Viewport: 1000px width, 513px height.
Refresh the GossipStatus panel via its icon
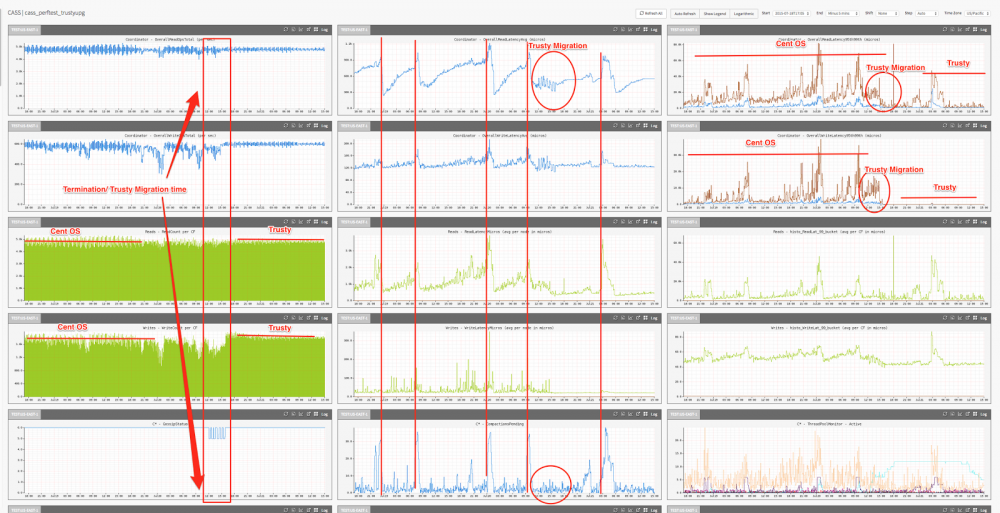(284, 413)
